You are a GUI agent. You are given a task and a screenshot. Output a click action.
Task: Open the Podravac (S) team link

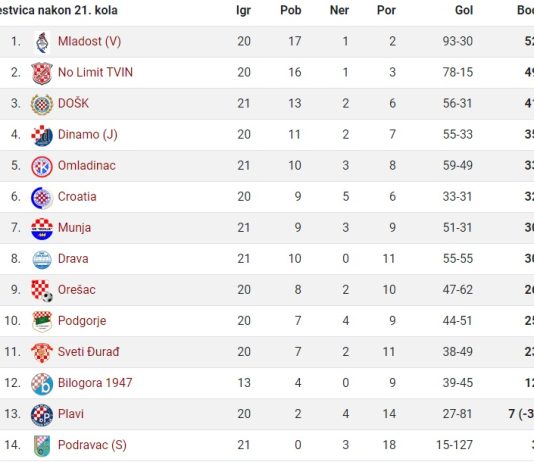point(92,445)
